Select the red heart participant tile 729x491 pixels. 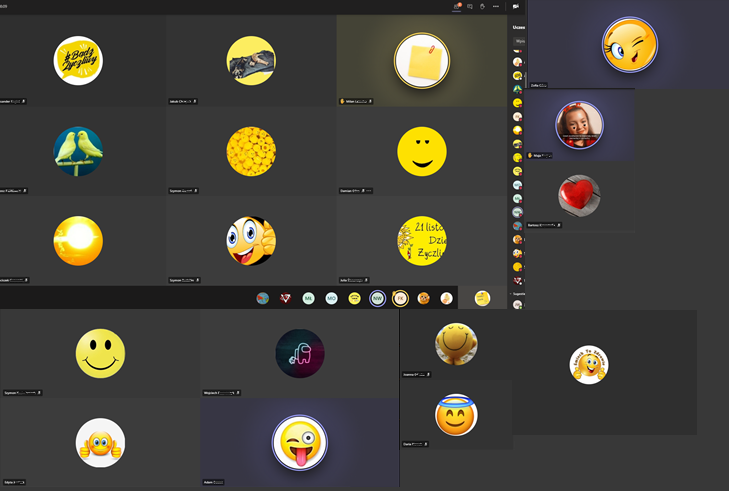(579, 195)
